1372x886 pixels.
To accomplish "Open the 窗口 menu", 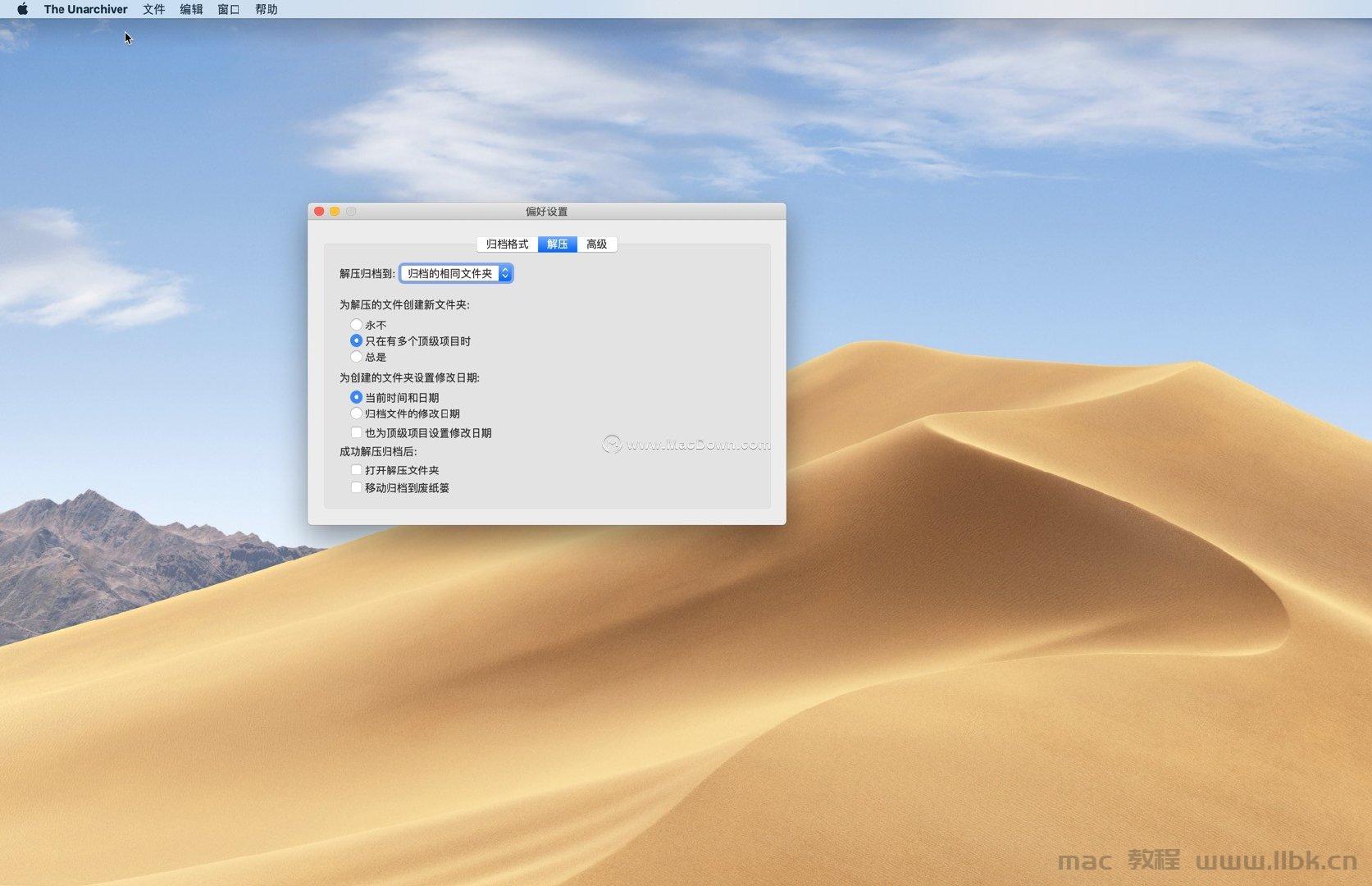I will [227, 9].
